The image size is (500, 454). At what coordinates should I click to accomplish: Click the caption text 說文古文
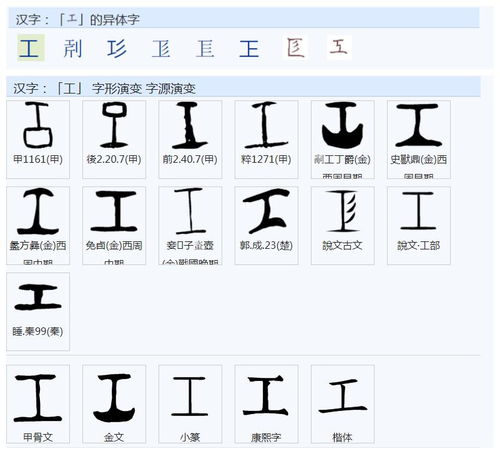[342, 246]
